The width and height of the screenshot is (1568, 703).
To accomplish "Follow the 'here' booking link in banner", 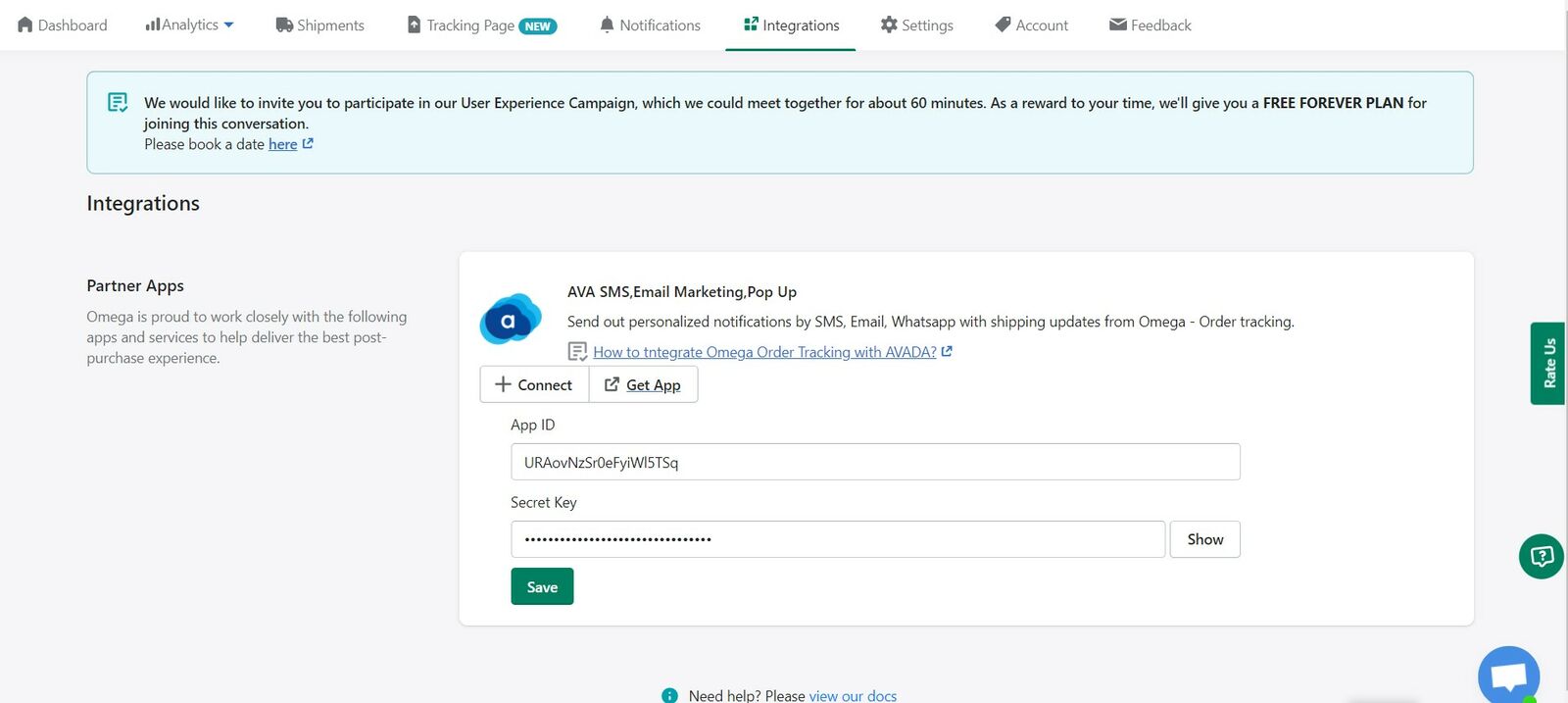I will [282, 144].
